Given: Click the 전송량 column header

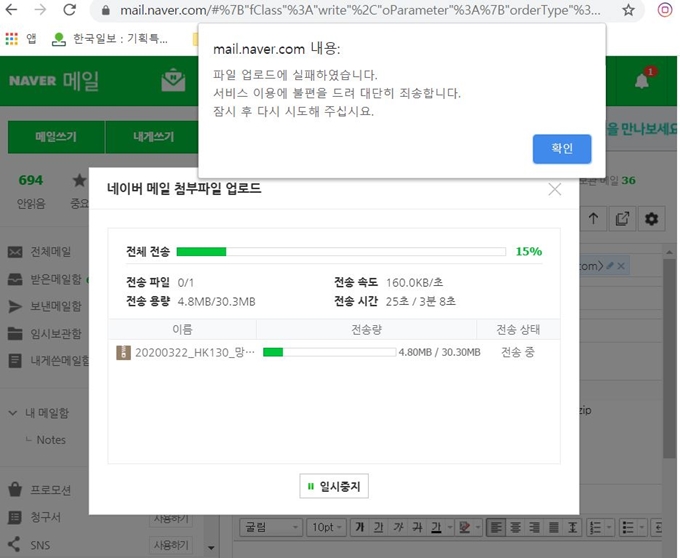Looking at the screenshot, I should tap(366, 330).
